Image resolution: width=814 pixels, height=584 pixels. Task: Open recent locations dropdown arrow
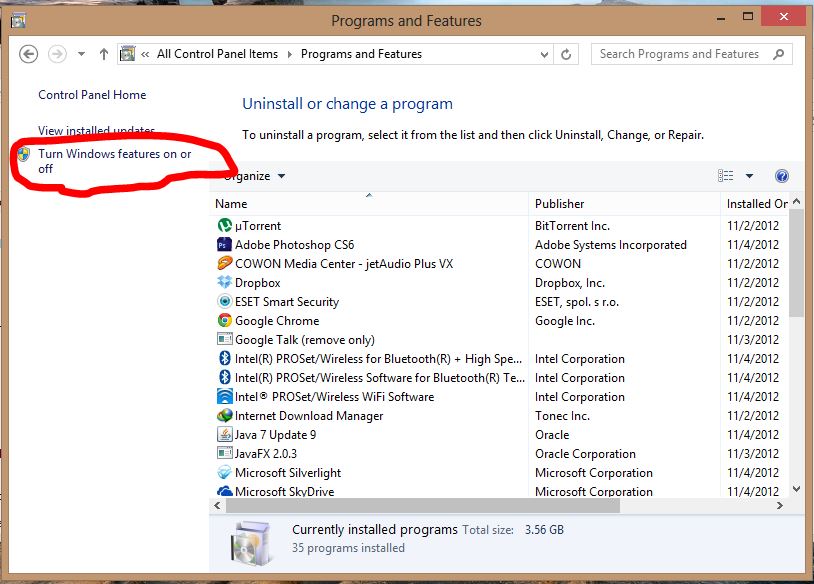pos(82,54)
